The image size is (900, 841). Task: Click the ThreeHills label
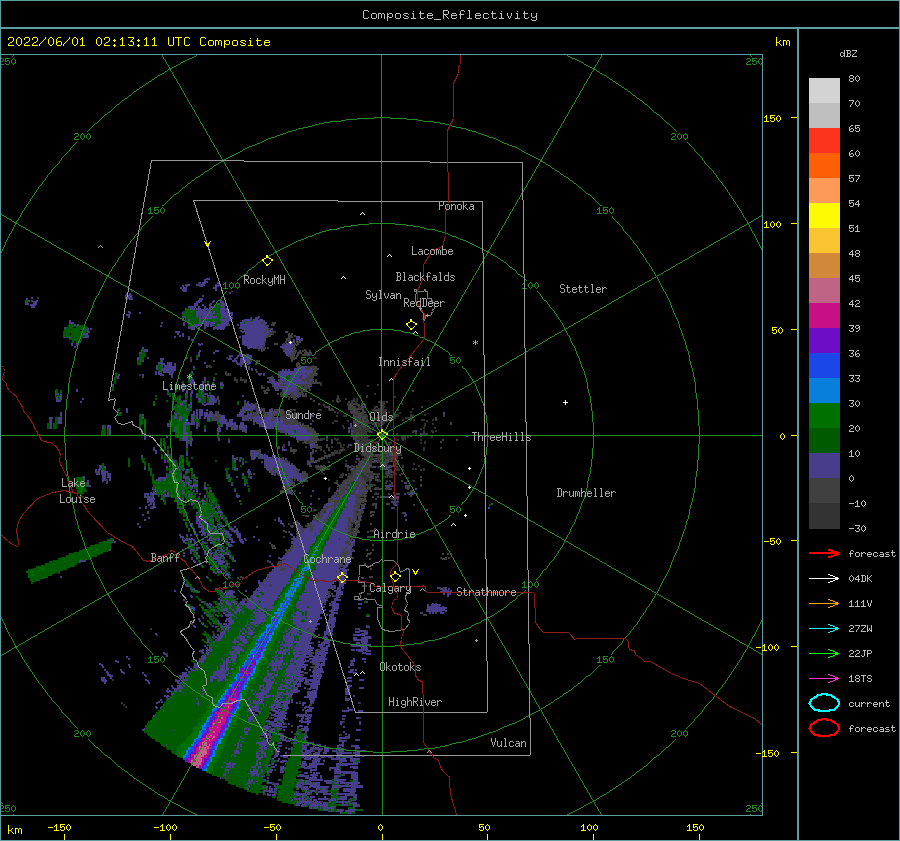tap(501, 437)
